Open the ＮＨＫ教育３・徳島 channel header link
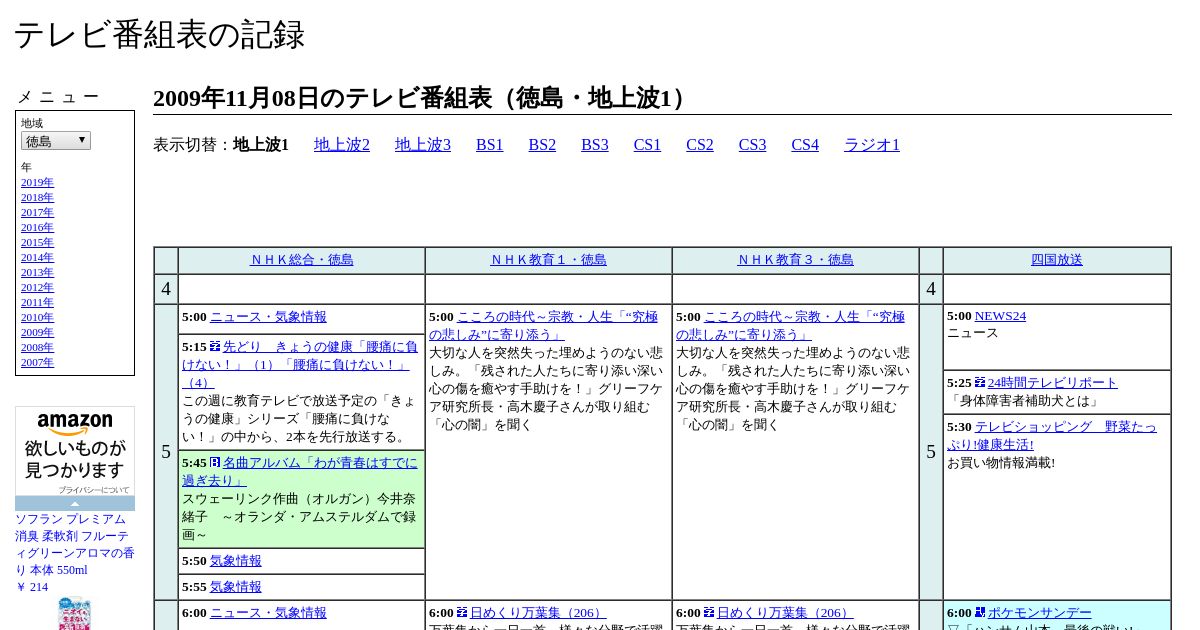 pos(796,260)
